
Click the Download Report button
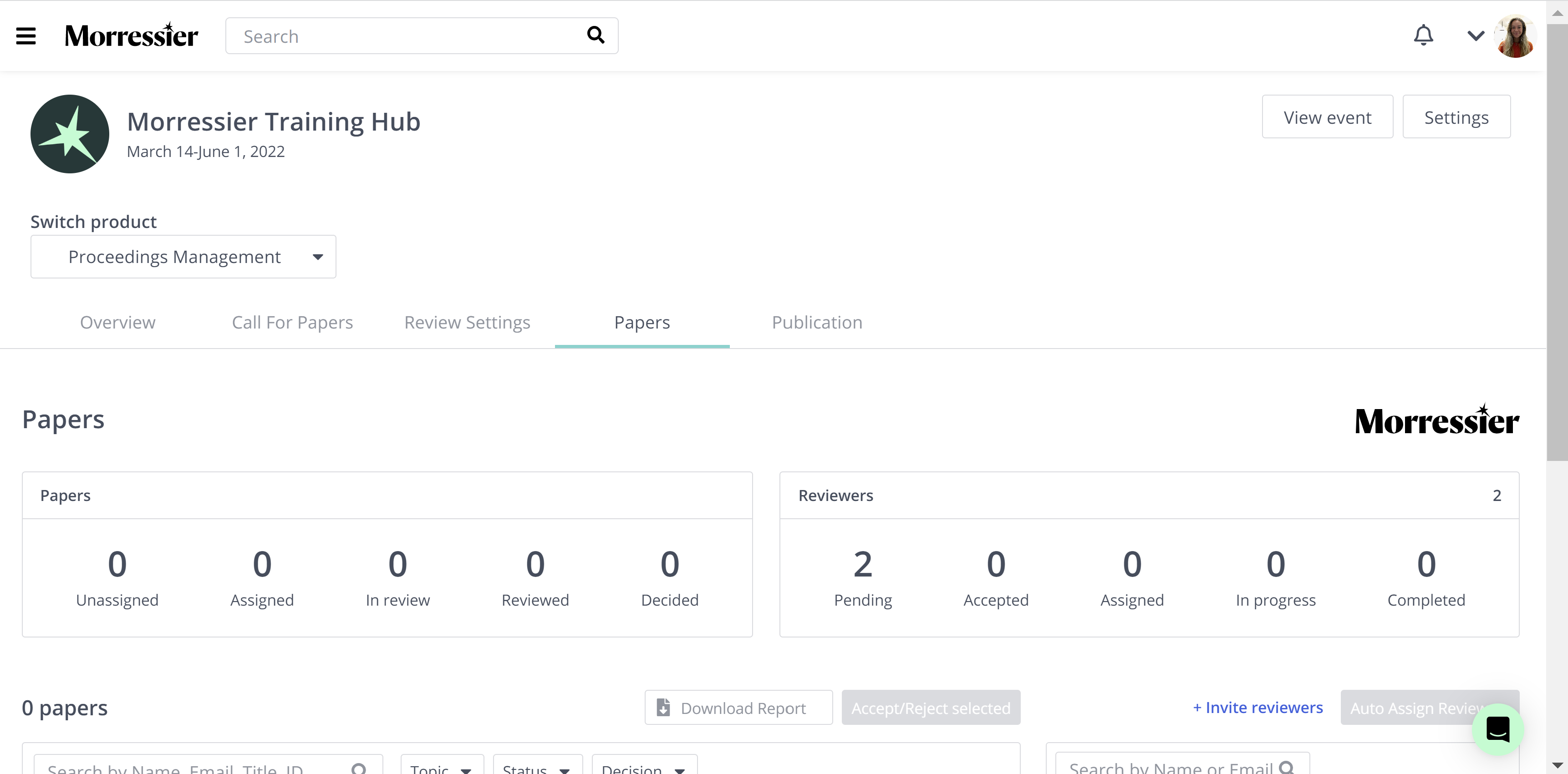(738, 707)
